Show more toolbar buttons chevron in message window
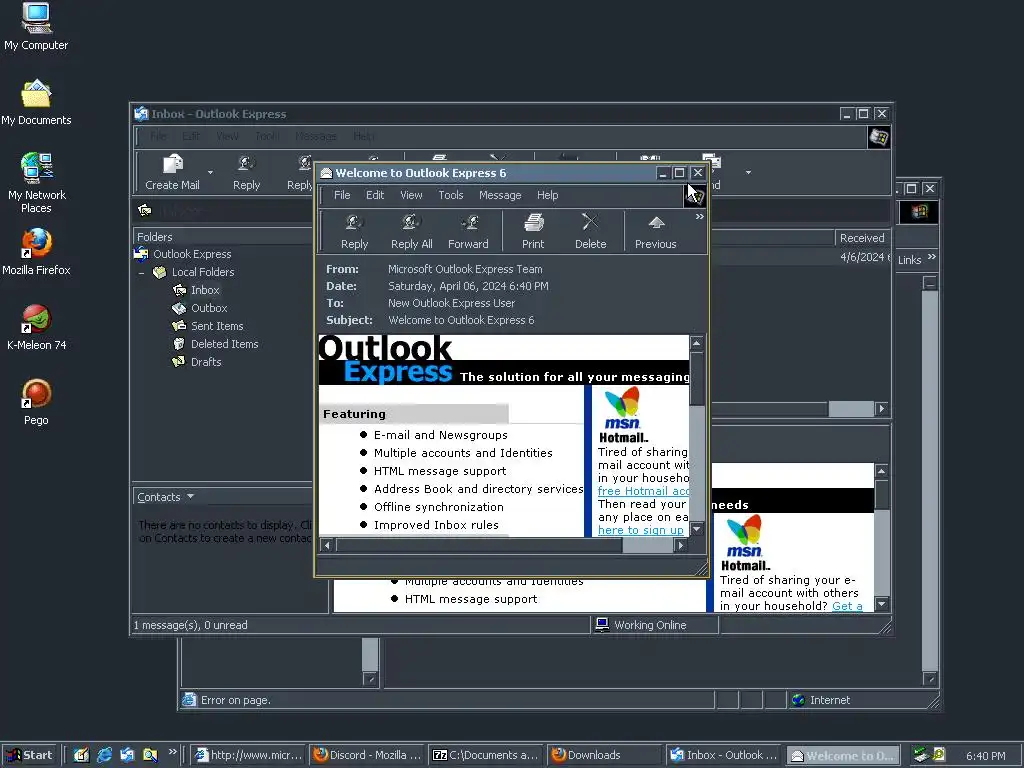 pyautogui.click(x=699, y=217)
